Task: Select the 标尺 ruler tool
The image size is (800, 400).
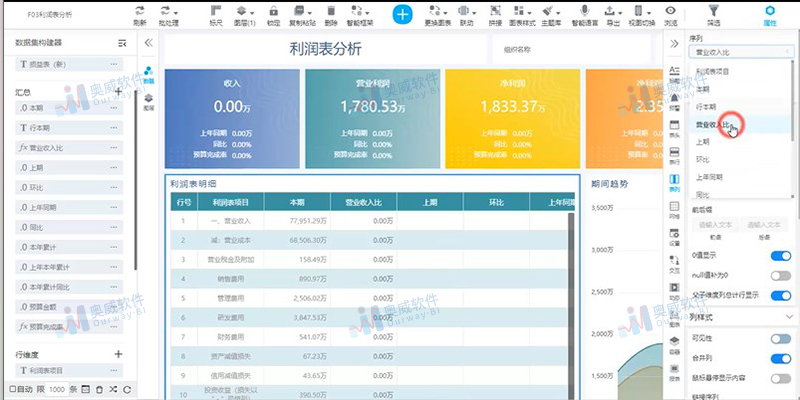Action: 216,11
